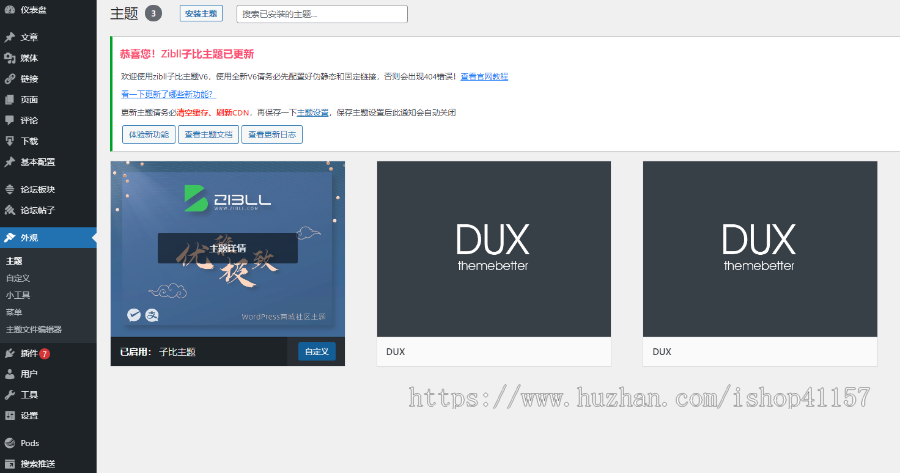Image resolution: width=900 pixels, height=473 pixels.
Task: Click the plugins update badge showing 7
Action: click(x=45, y=354)
